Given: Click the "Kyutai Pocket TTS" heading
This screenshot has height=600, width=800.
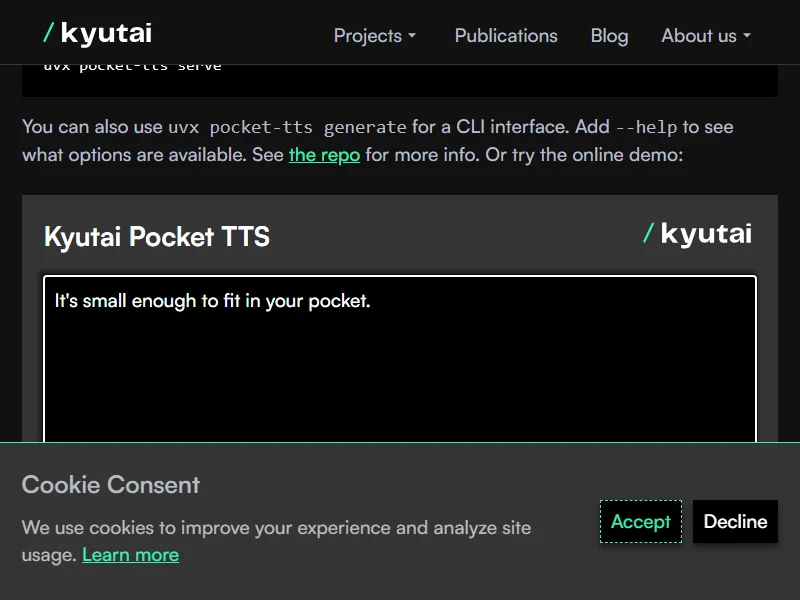Looking at the screenshot, I should coord(157,237).
